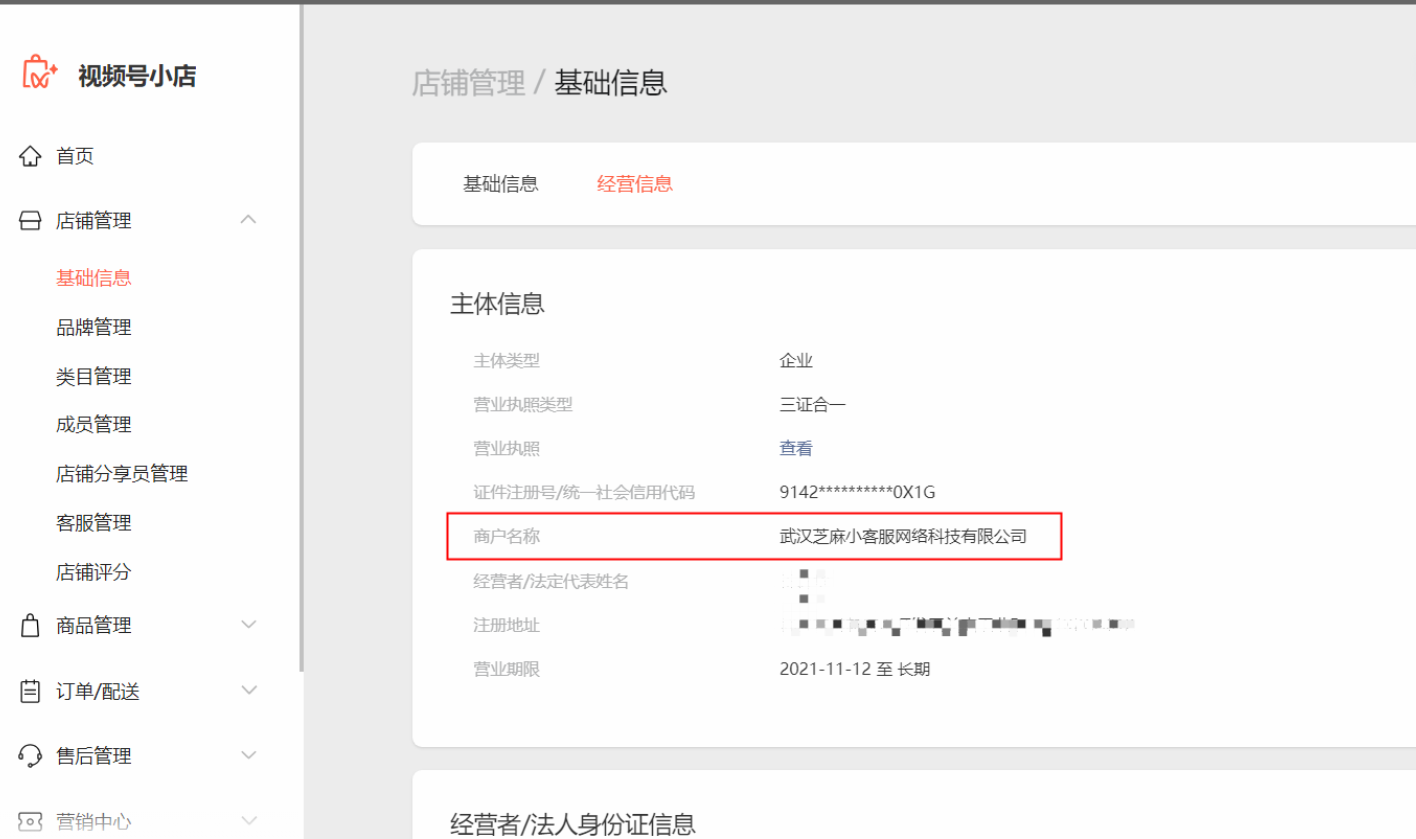Viewport: 1416px width, 839px height.
Task: Select 基础信息 in the sidebar
Action: pos(94,278)
